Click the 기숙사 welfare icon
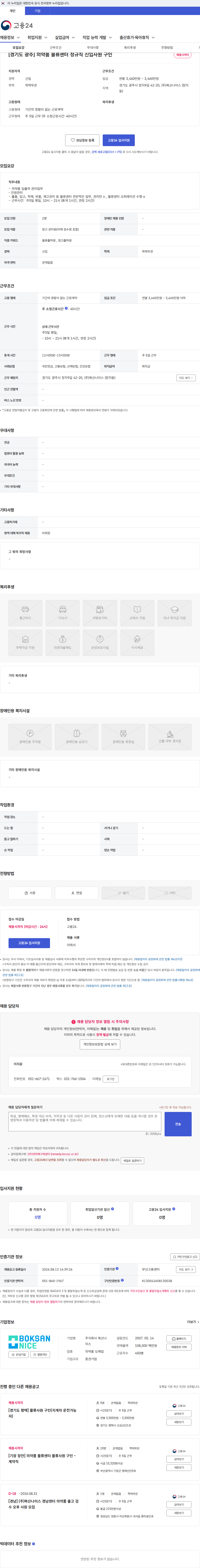Image resolution: width=200 pixels, height=1568 pixels. coord(63,613)
